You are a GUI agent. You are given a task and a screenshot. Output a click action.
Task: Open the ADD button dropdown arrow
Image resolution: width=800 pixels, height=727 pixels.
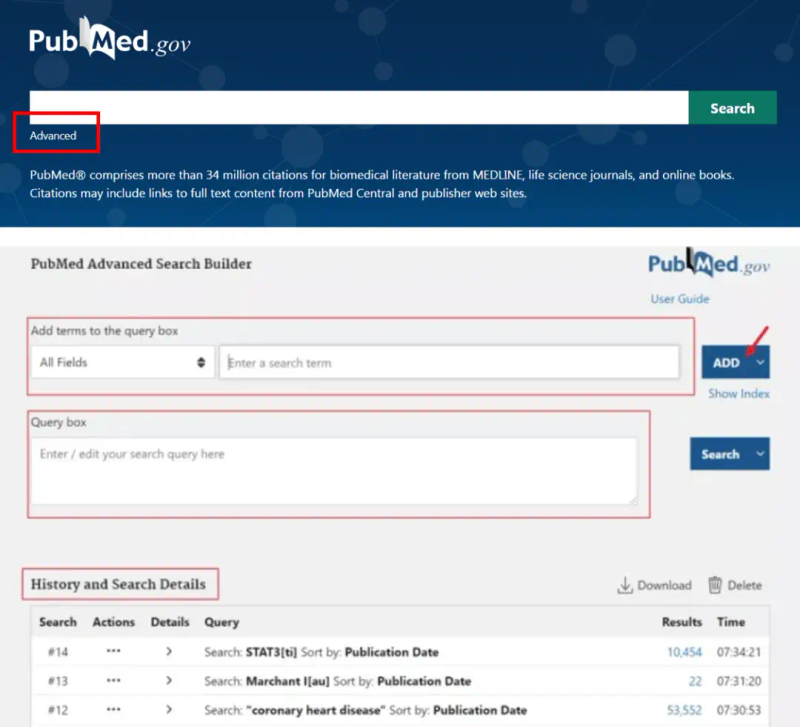click(x=761, y=362)
